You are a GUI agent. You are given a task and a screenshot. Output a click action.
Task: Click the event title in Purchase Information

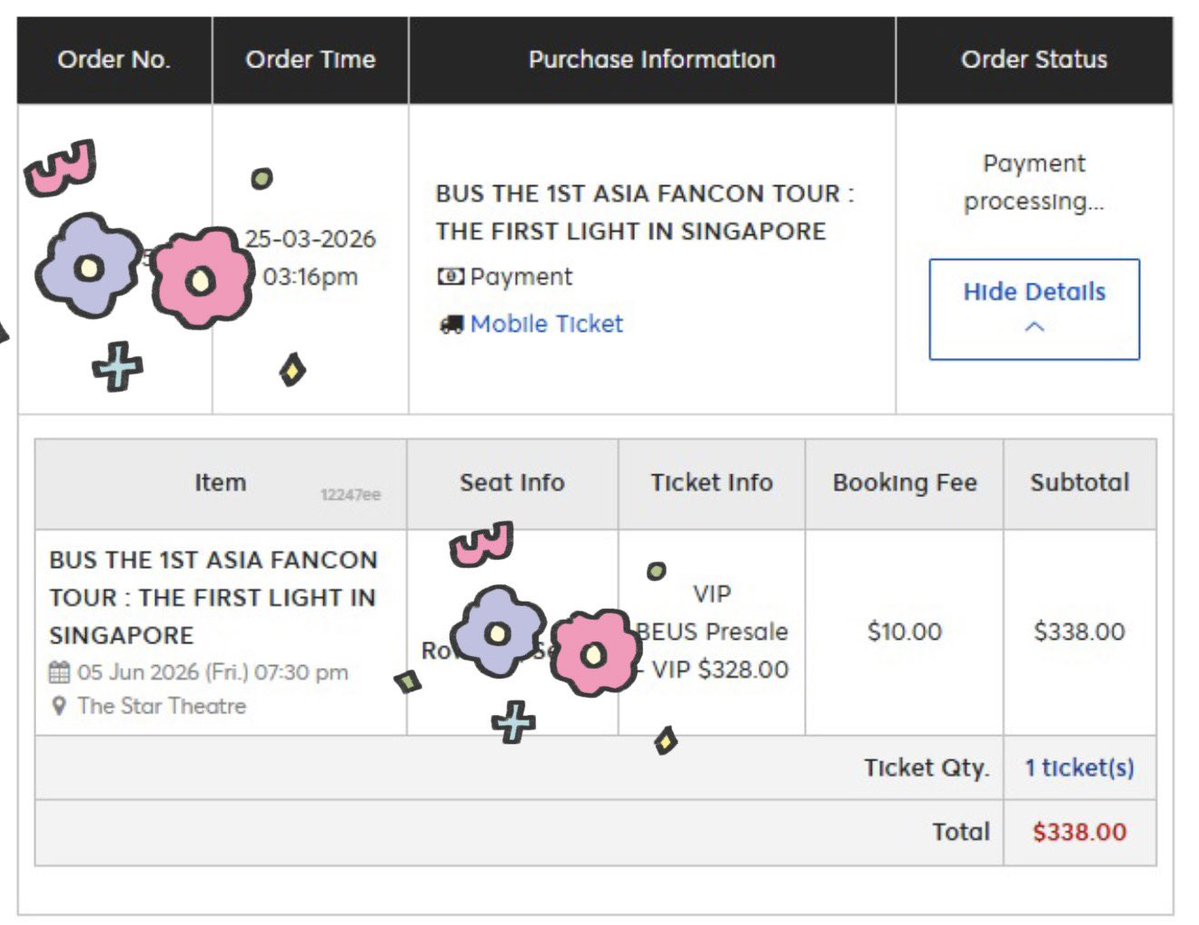point(644,212)
